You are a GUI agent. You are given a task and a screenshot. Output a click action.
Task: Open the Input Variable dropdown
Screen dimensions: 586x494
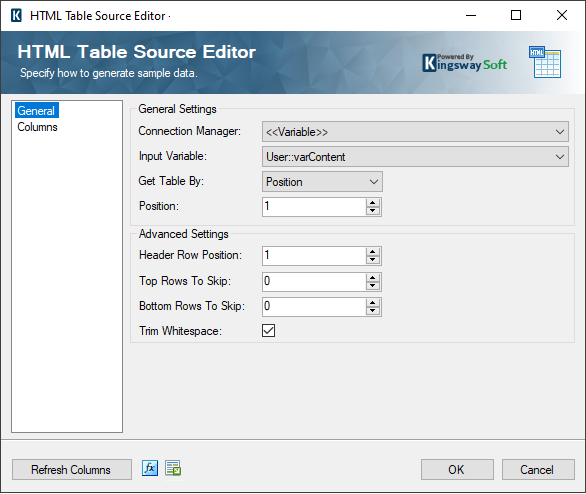(415, 157)
